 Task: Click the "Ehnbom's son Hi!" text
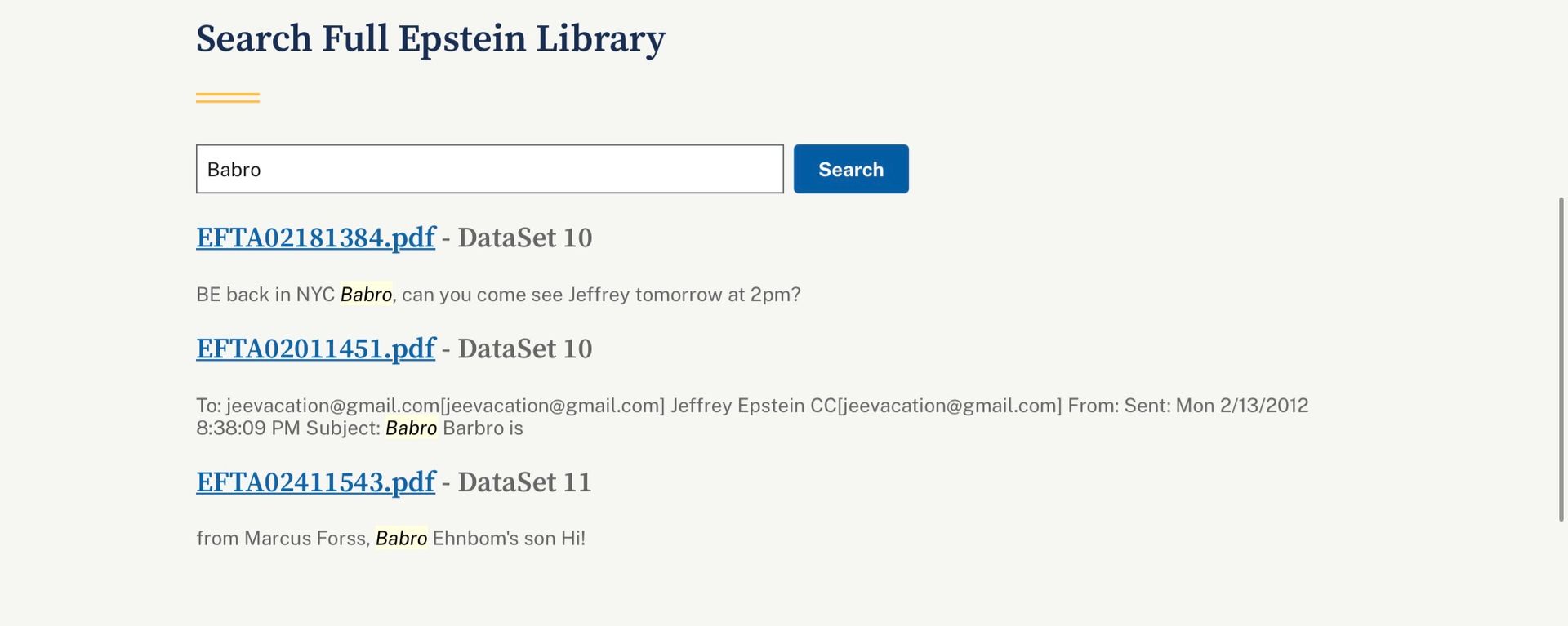click(508, 539)
